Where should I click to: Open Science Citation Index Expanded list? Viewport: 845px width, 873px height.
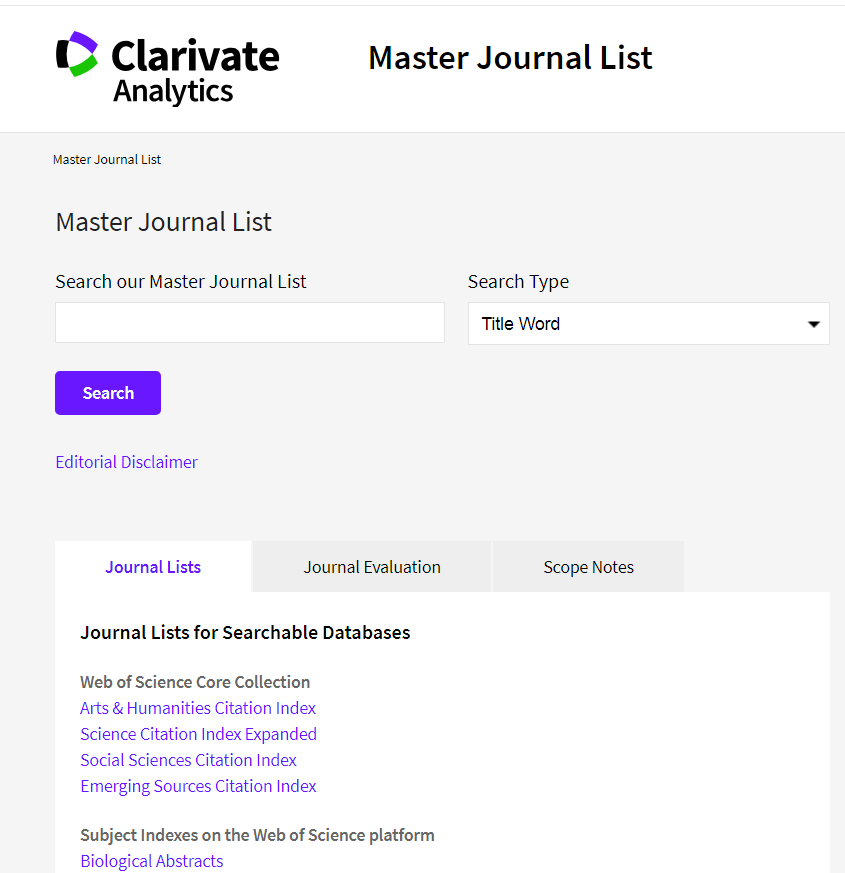coord(199,734)
